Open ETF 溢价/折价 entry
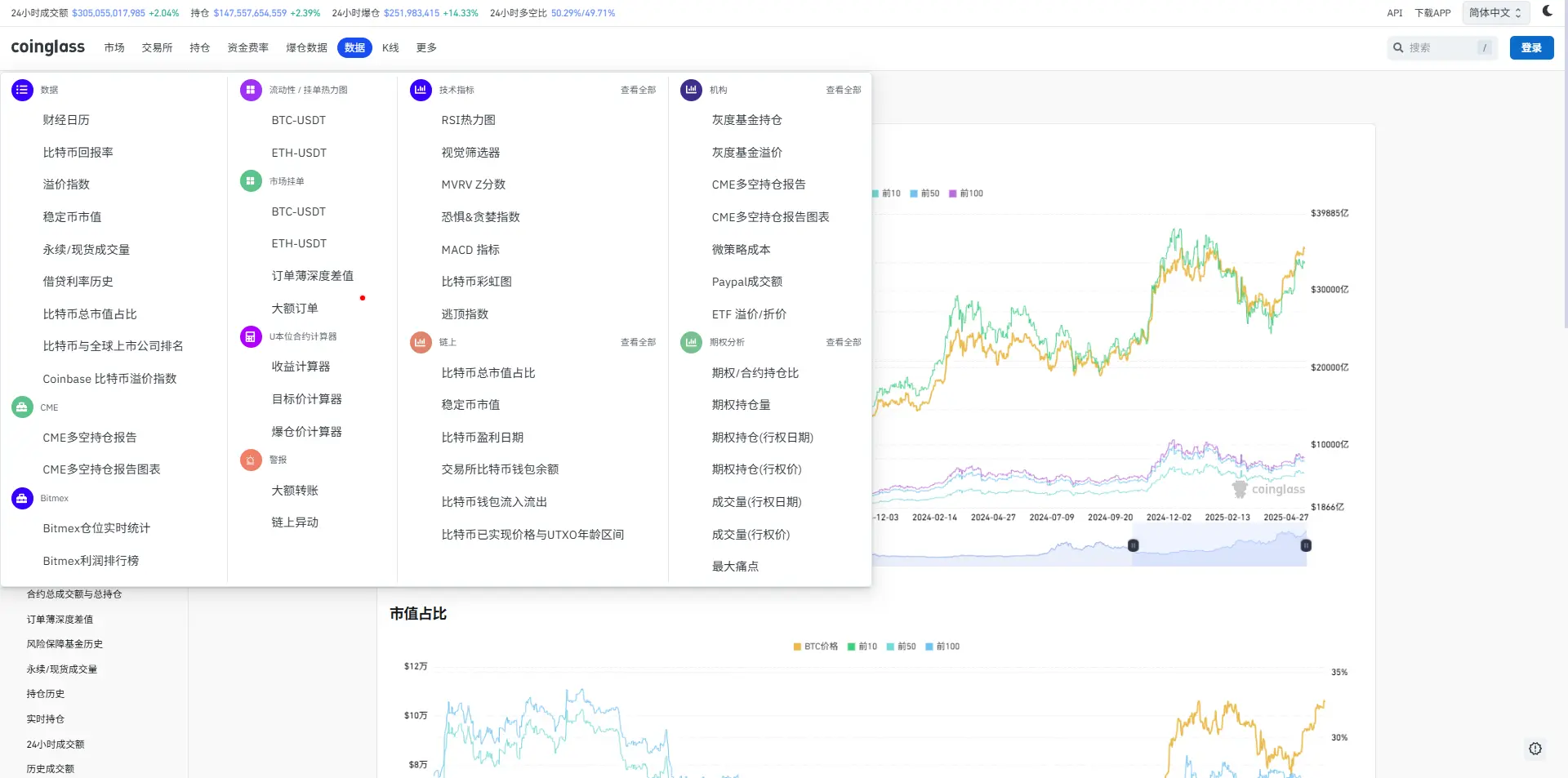1568x778 pixels. (750, 314)
